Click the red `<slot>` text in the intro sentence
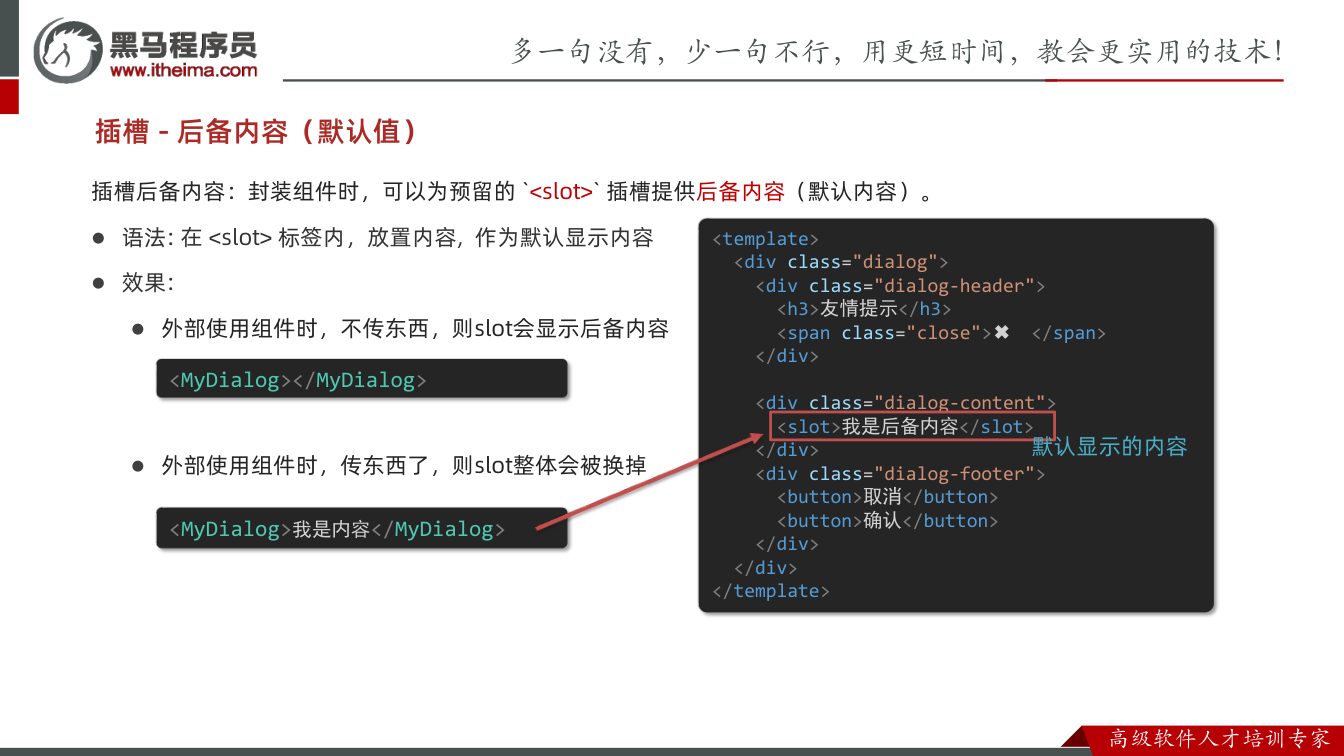The height and width of the screenshot is (756, 1344). [561, 191]
